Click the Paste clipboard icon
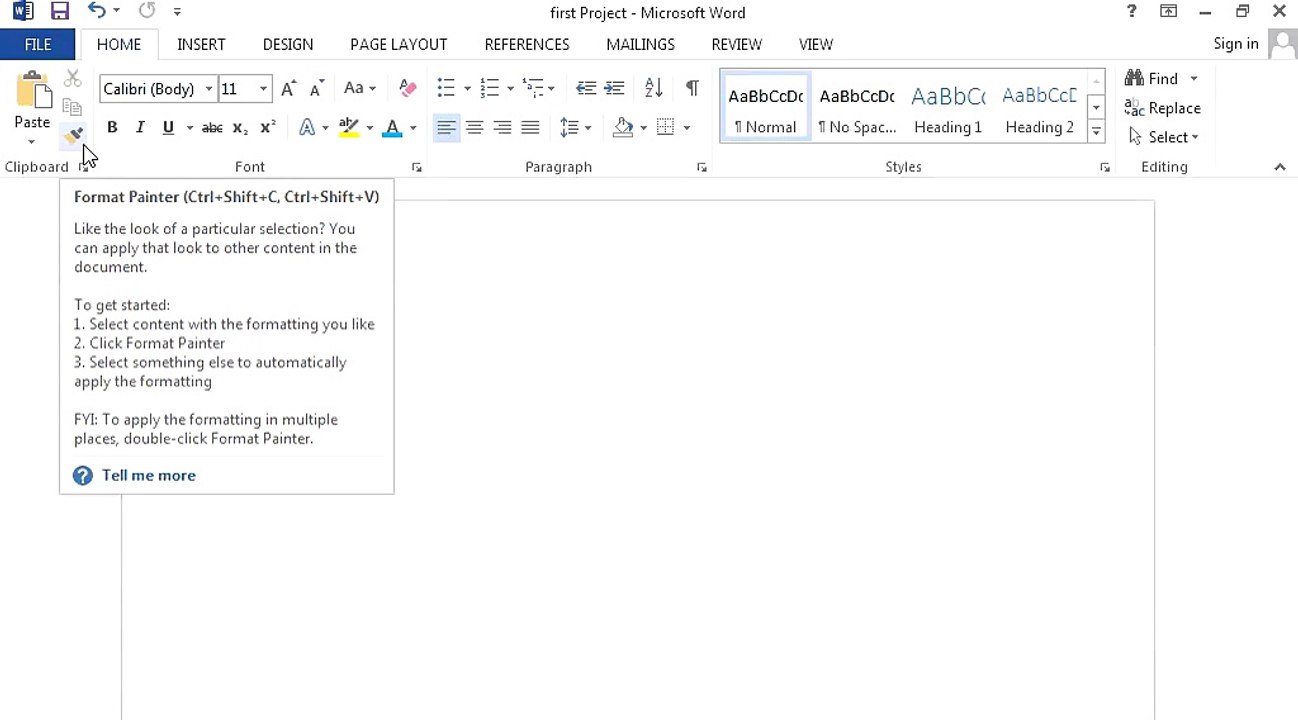Screen dimensions: 1298x720 point(33,91)
